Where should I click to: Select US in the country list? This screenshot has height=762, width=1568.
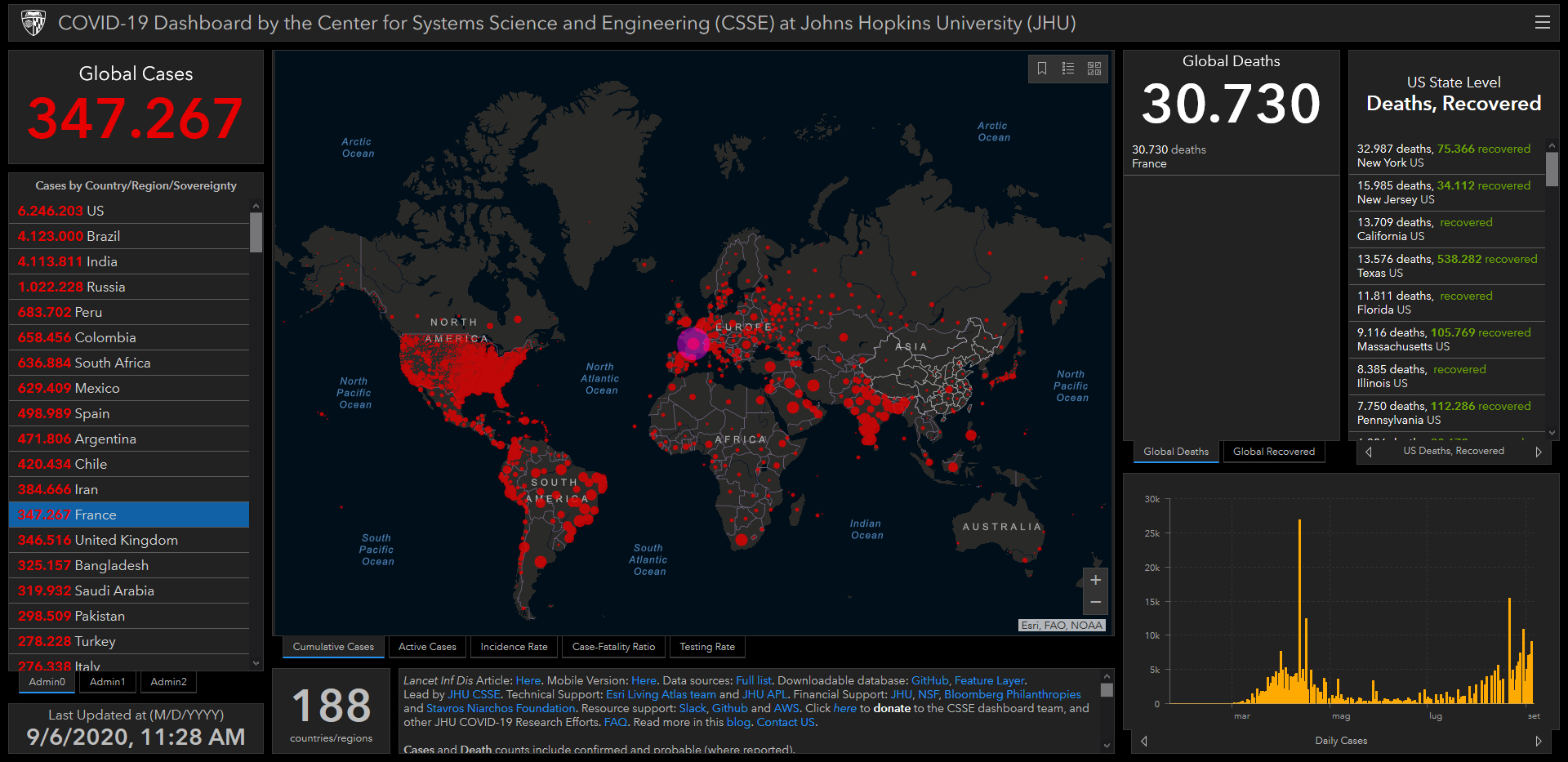coord(129,211)
